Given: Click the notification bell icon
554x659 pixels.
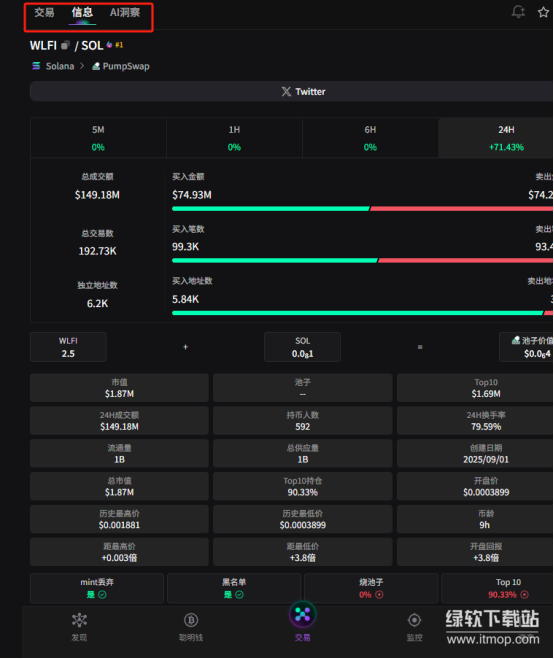Looking at the screenshot, I should (x=518, y=12).
